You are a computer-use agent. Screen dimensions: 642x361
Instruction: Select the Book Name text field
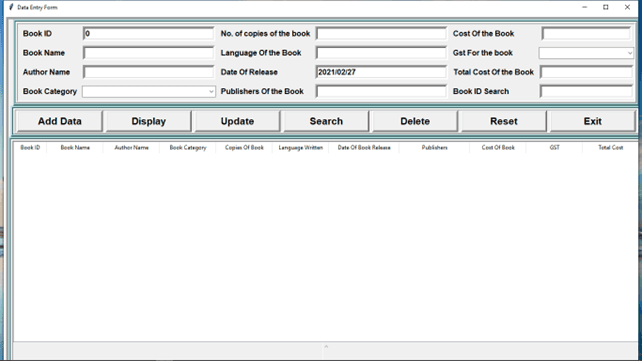click(149, 53)
